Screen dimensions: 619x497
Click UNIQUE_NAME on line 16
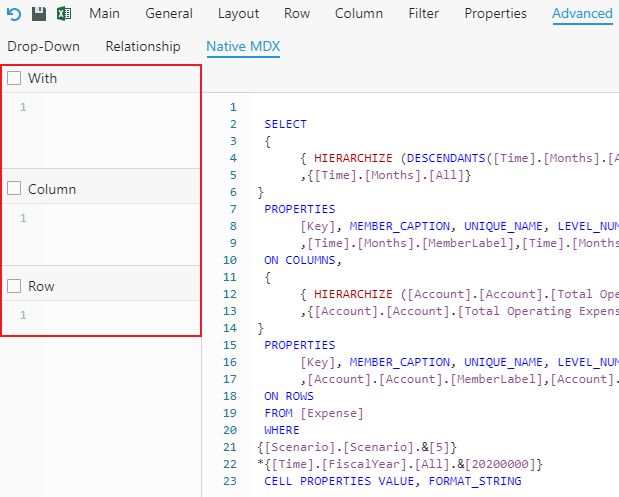coord(503,362)
